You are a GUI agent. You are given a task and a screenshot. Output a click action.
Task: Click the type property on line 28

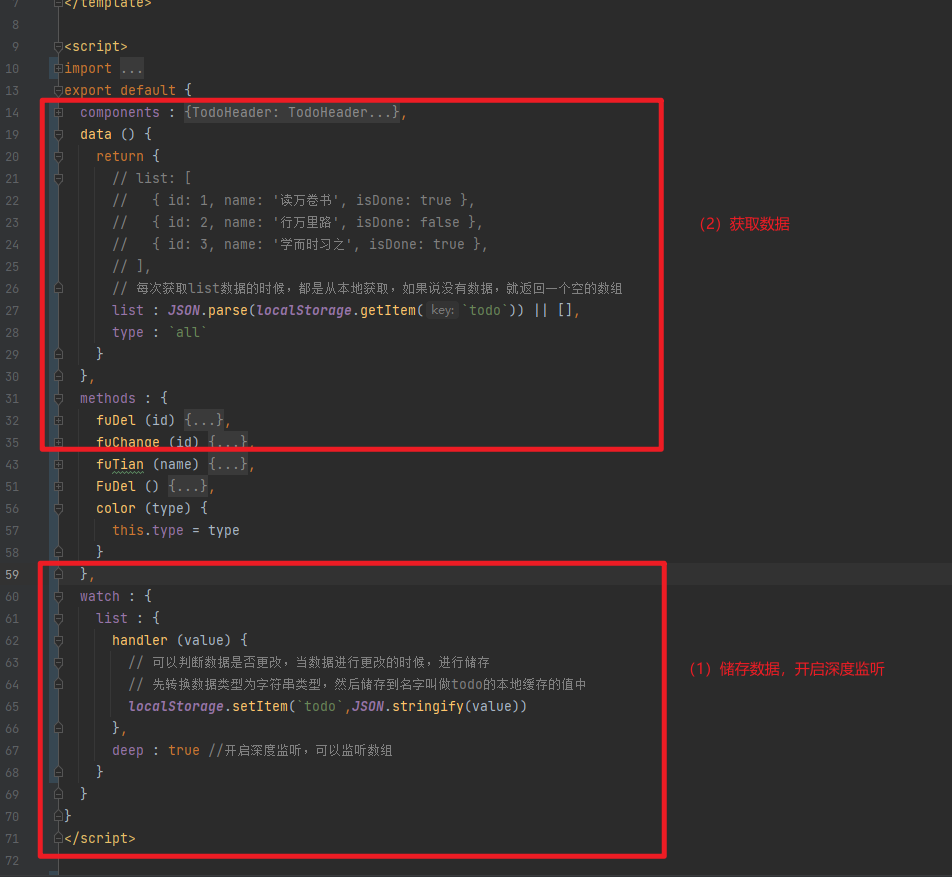click(128, 332)
